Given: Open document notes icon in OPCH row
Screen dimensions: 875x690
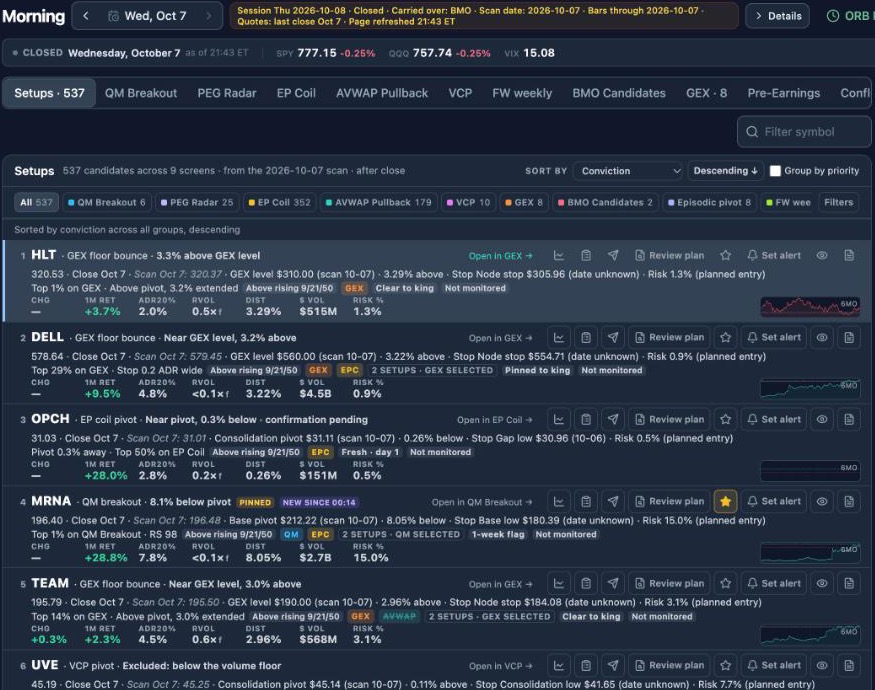Looking at the screenshot, I should [x=849, y=420].
